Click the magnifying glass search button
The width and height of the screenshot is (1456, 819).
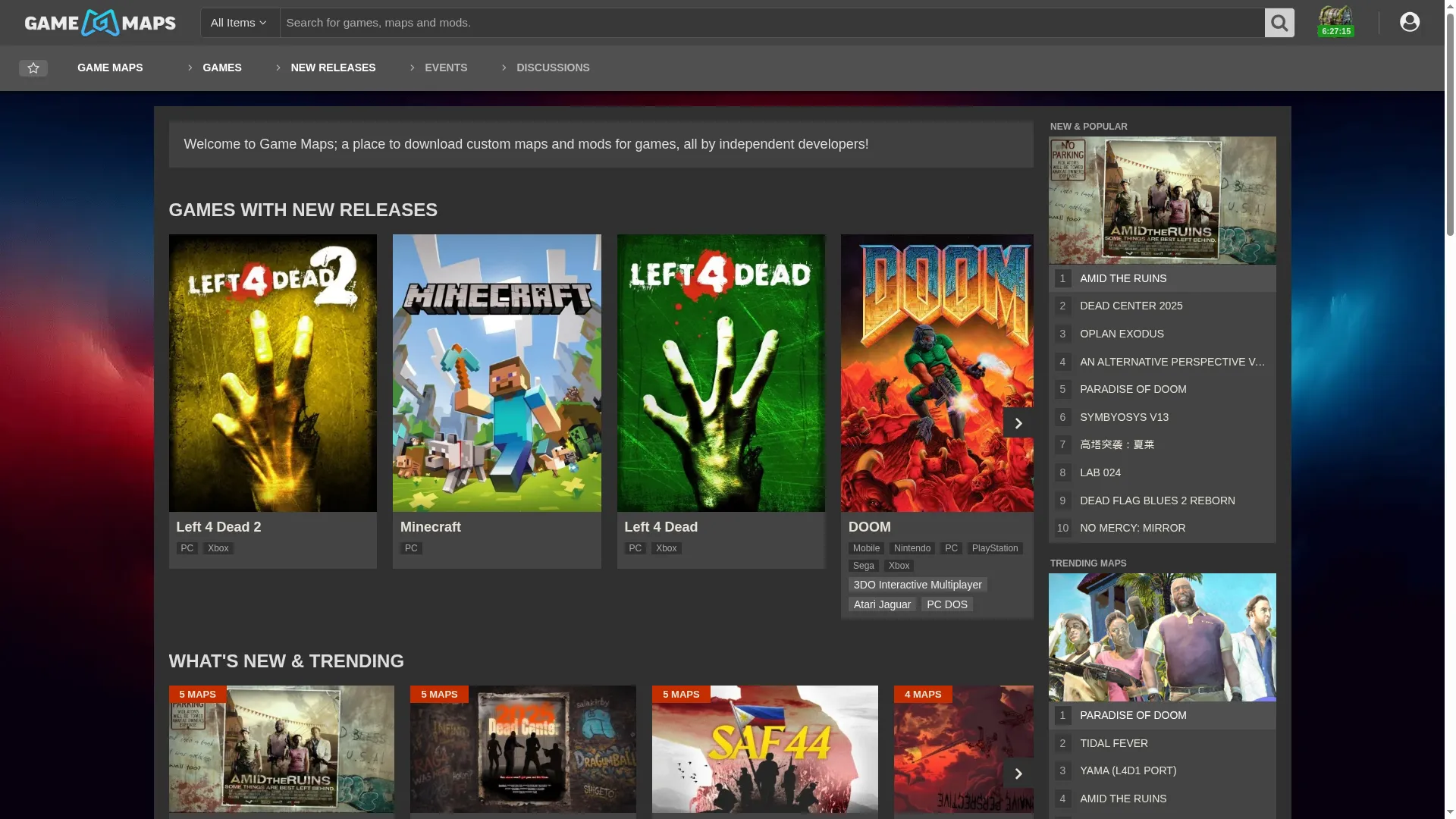pos(1279,23)
